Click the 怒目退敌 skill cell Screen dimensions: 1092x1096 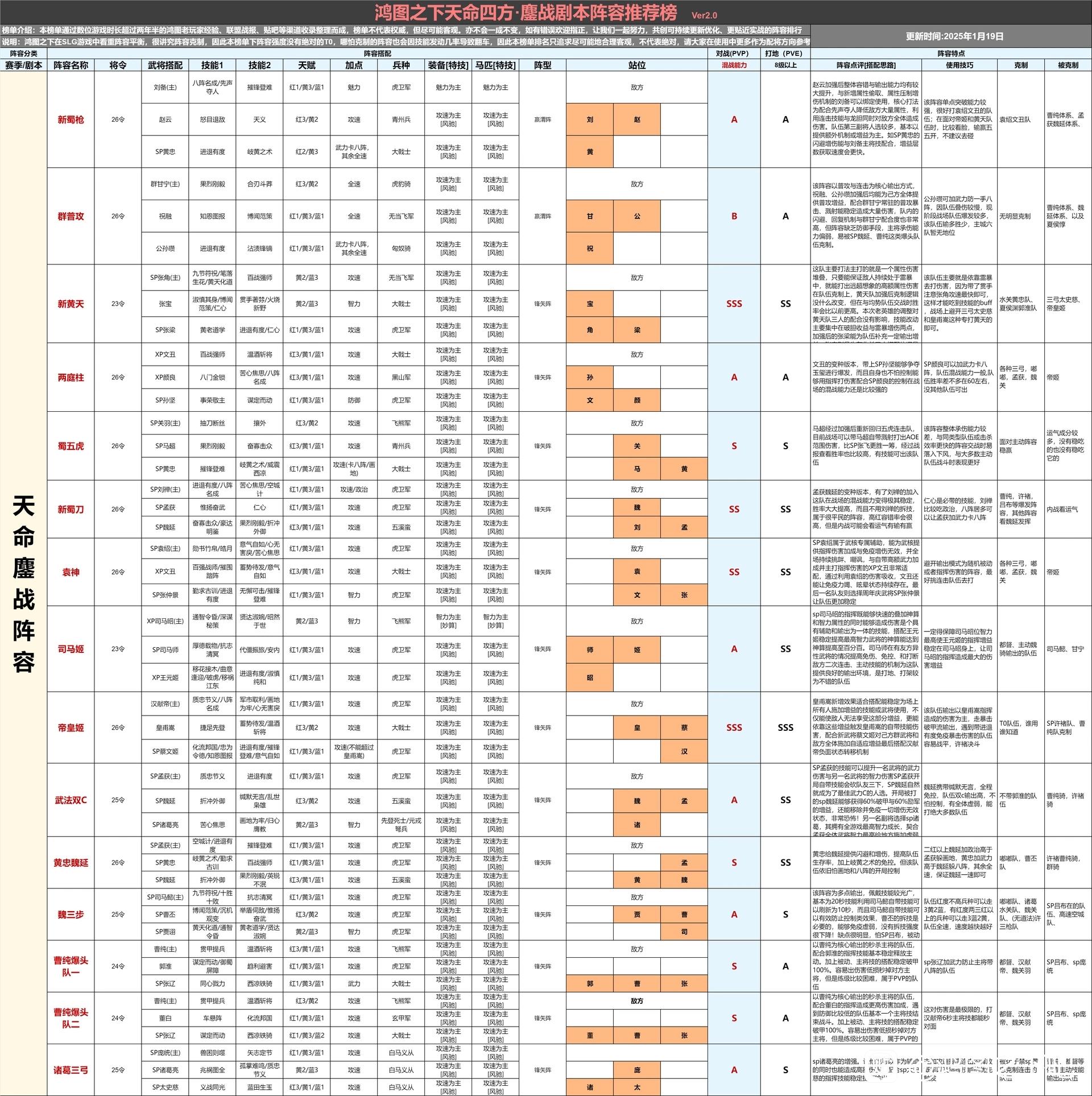coord(212,119)
